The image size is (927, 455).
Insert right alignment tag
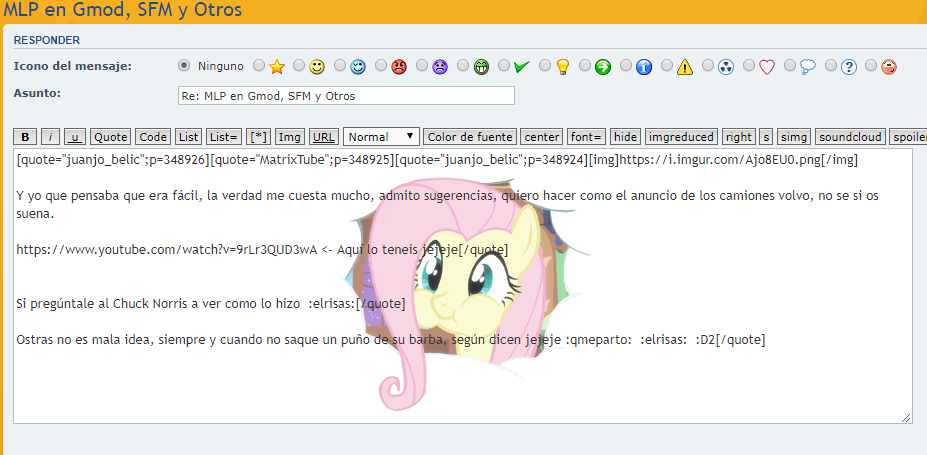click(738, 137)
